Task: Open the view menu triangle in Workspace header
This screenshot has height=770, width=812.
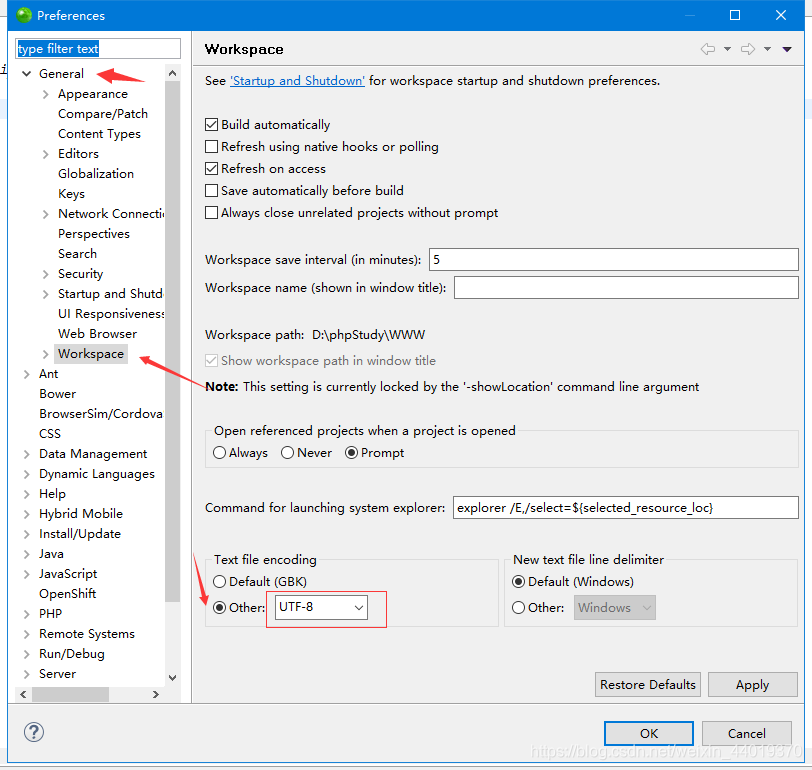Action: coord(787,49)
